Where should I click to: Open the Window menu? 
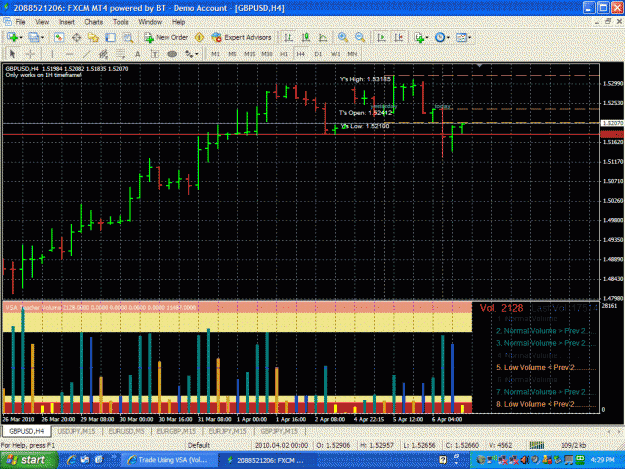click(x=150, y=22)
